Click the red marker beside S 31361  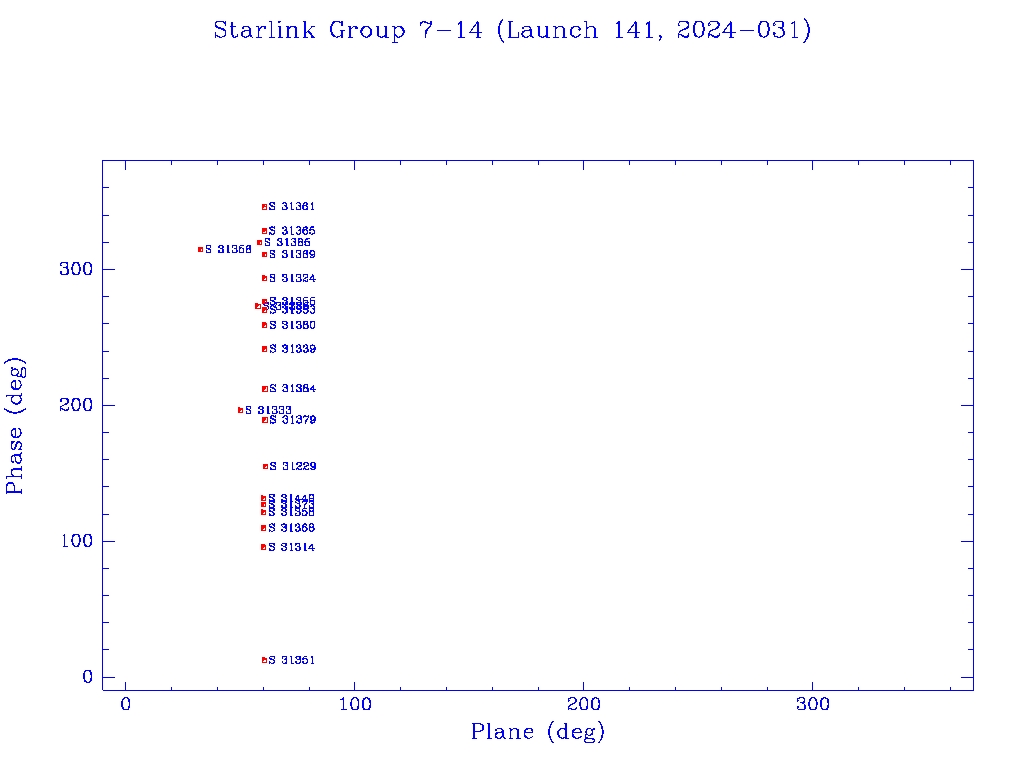(x=264, y=207)
